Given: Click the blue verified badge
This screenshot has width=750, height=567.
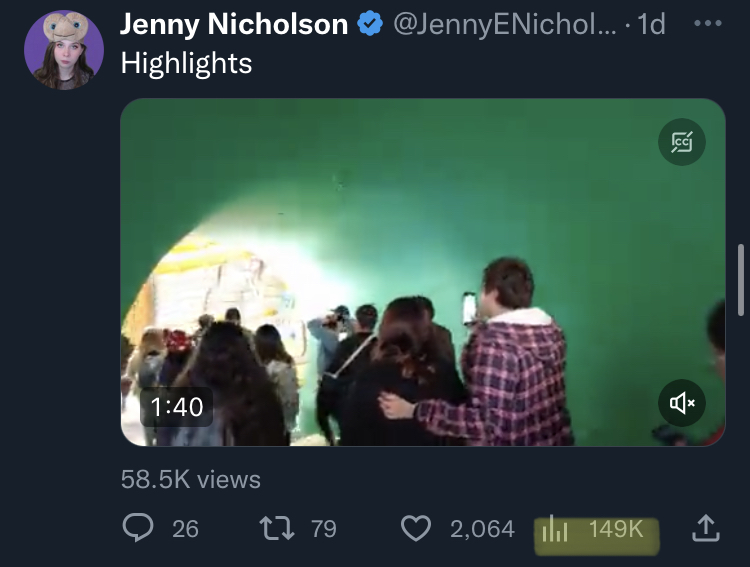Looking at the screenshot, I should pyautogui.click(x=371, y=25).
